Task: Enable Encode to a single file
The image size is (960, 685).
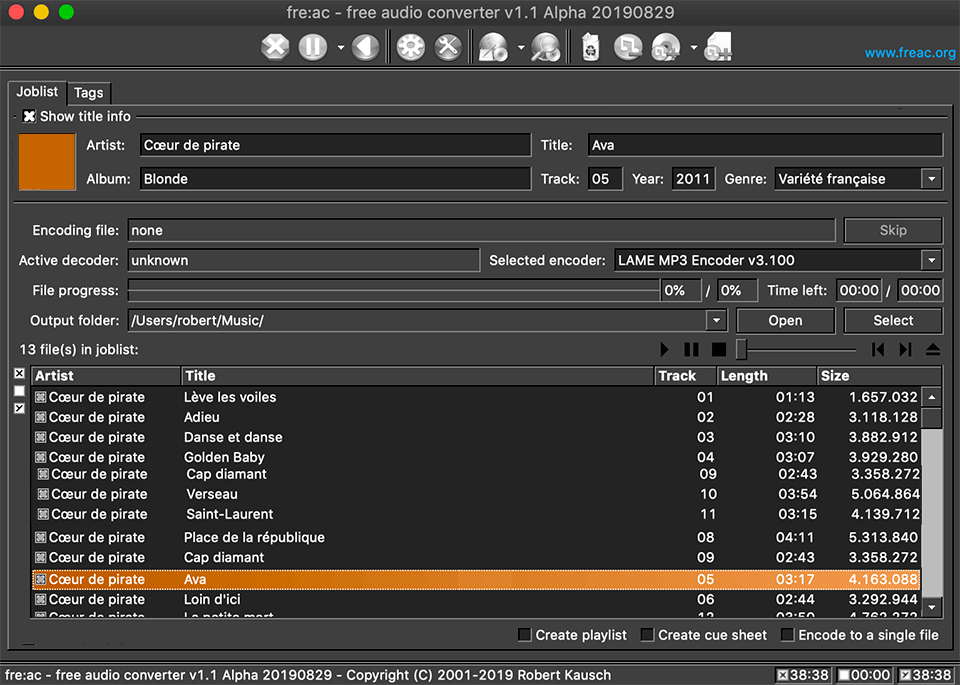Action: (787, 634)
